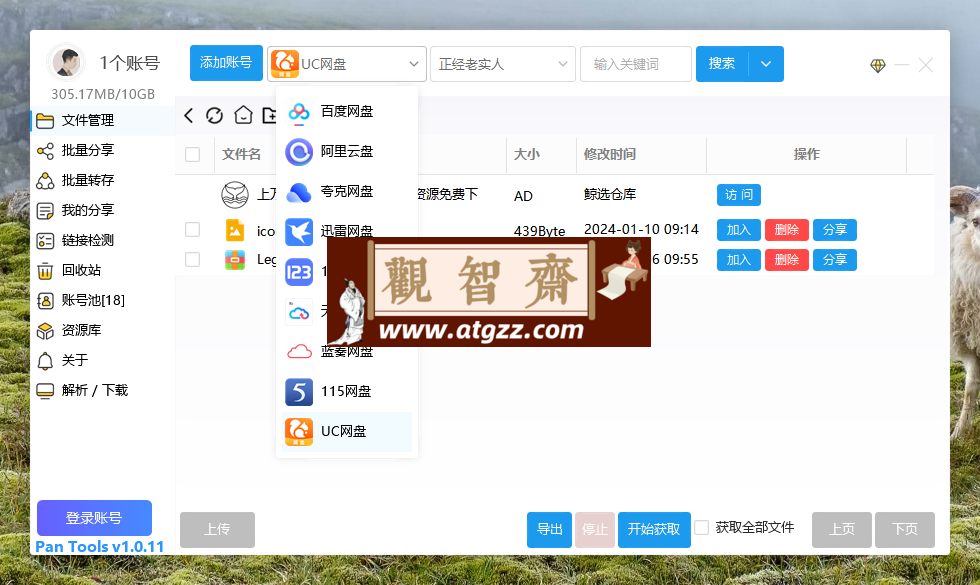Viewport: 980px width, 585px height.
Task: Click the 文件名 column header
Action: coord(241,154)
